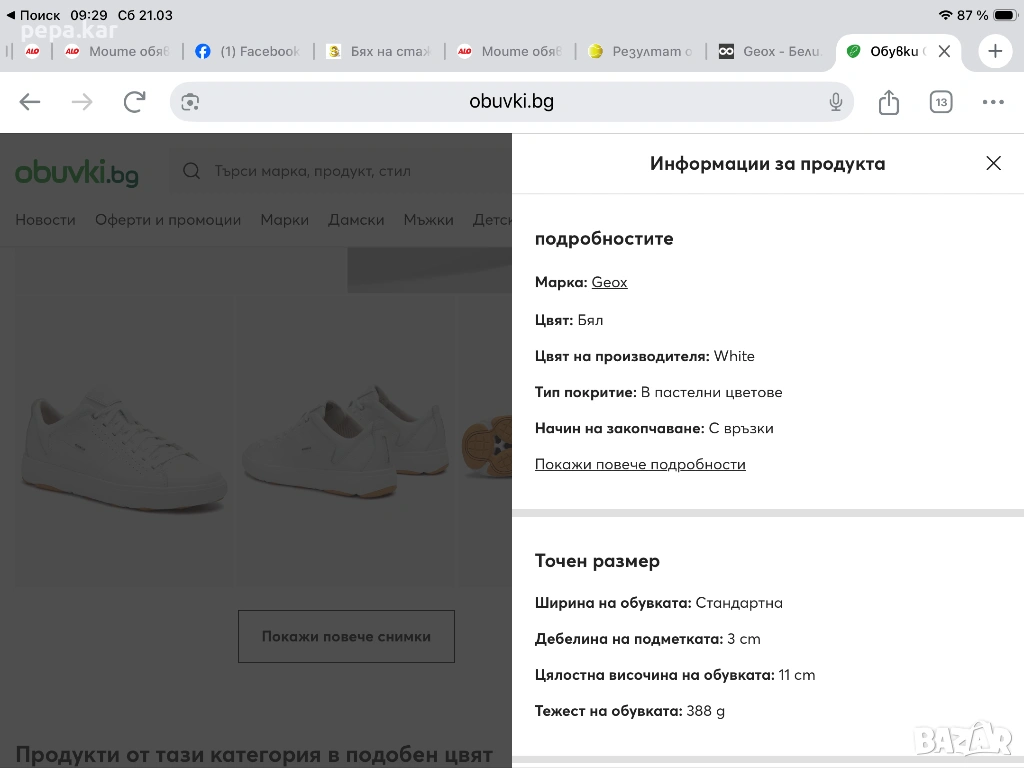Open the Share sheet icon

tap(889, 102)
